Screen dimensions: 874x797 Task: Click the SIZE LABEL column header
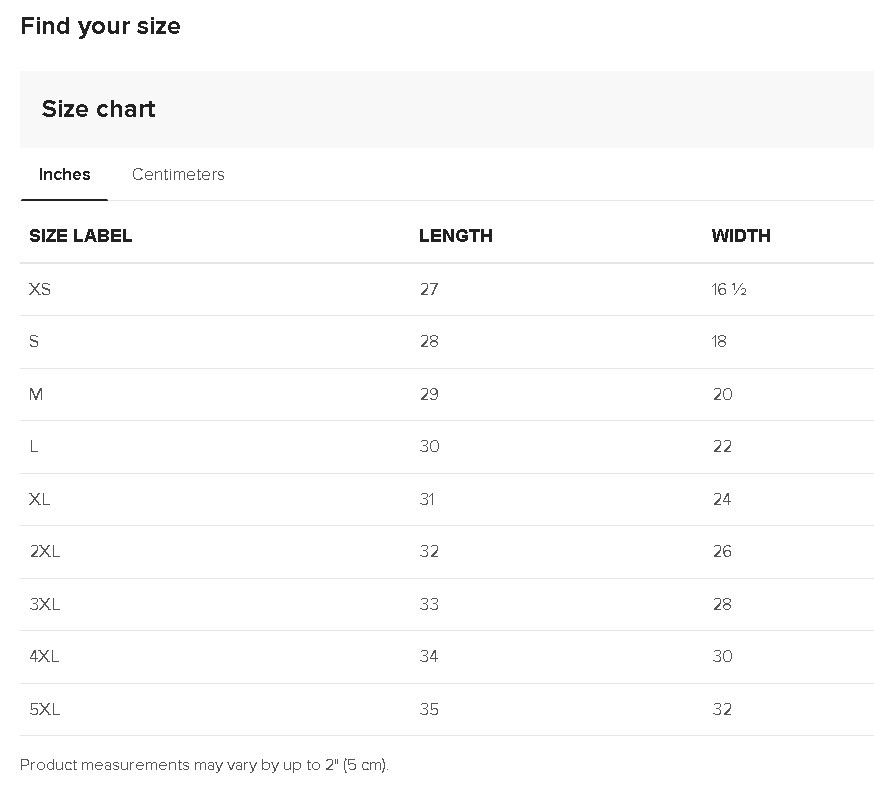(x=81, y=236)
